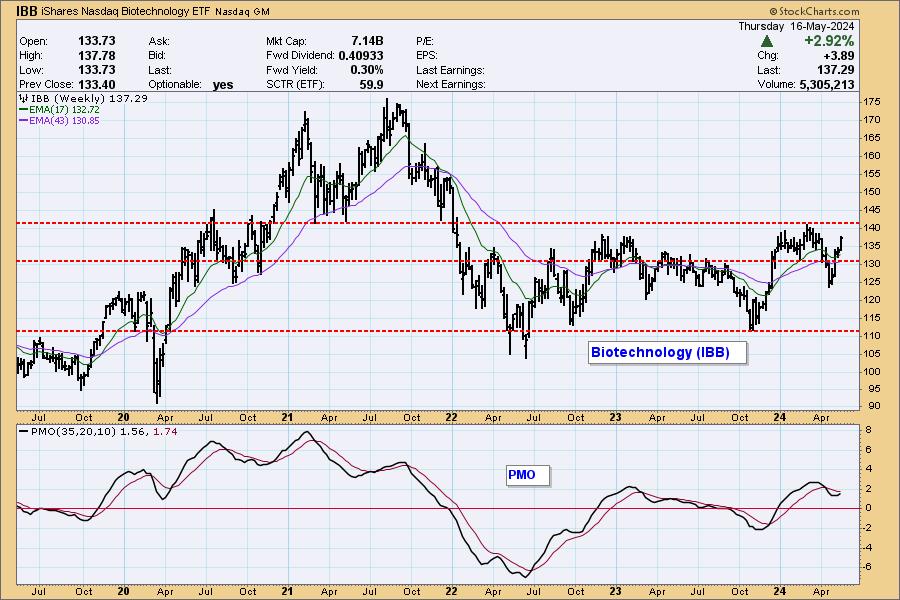Image resolution: width=900 pixels, height=600 pixels.
Task: Click the P/E label
Action: click(425, 41)
